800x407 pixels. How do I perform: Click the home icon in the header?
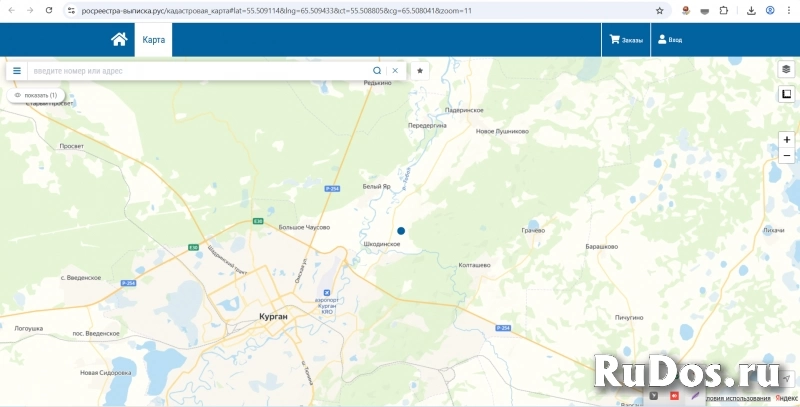(x=119, y=39)
